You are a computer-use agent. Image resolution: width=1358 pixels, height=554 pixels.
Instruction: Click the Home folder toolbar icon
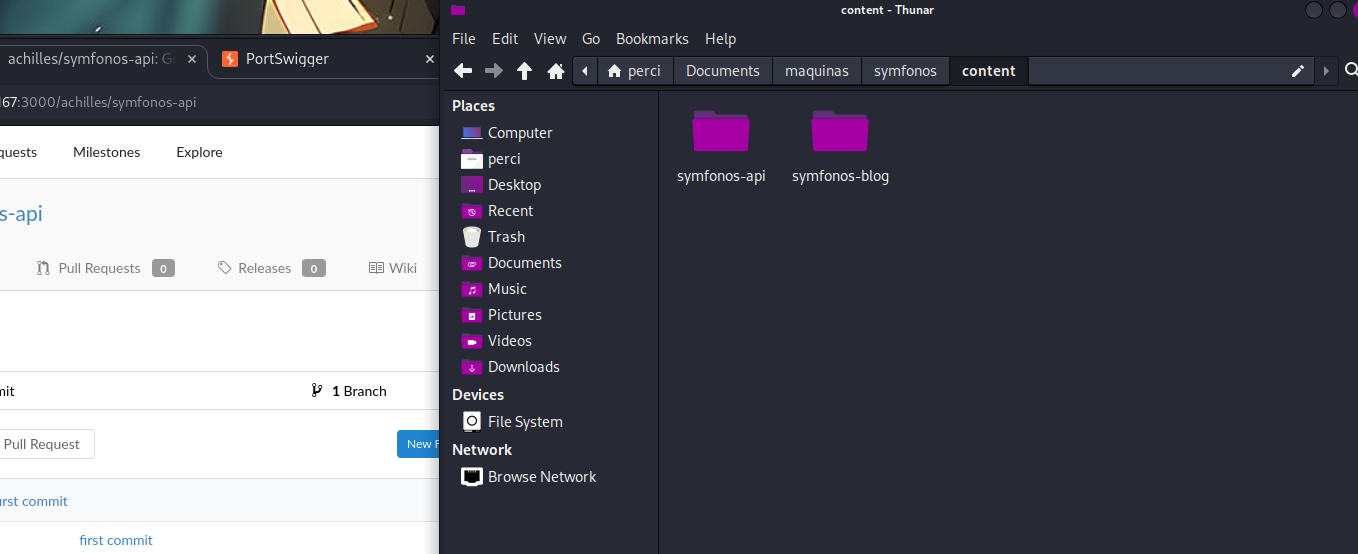pyautogui.click(x=556, y=71)
